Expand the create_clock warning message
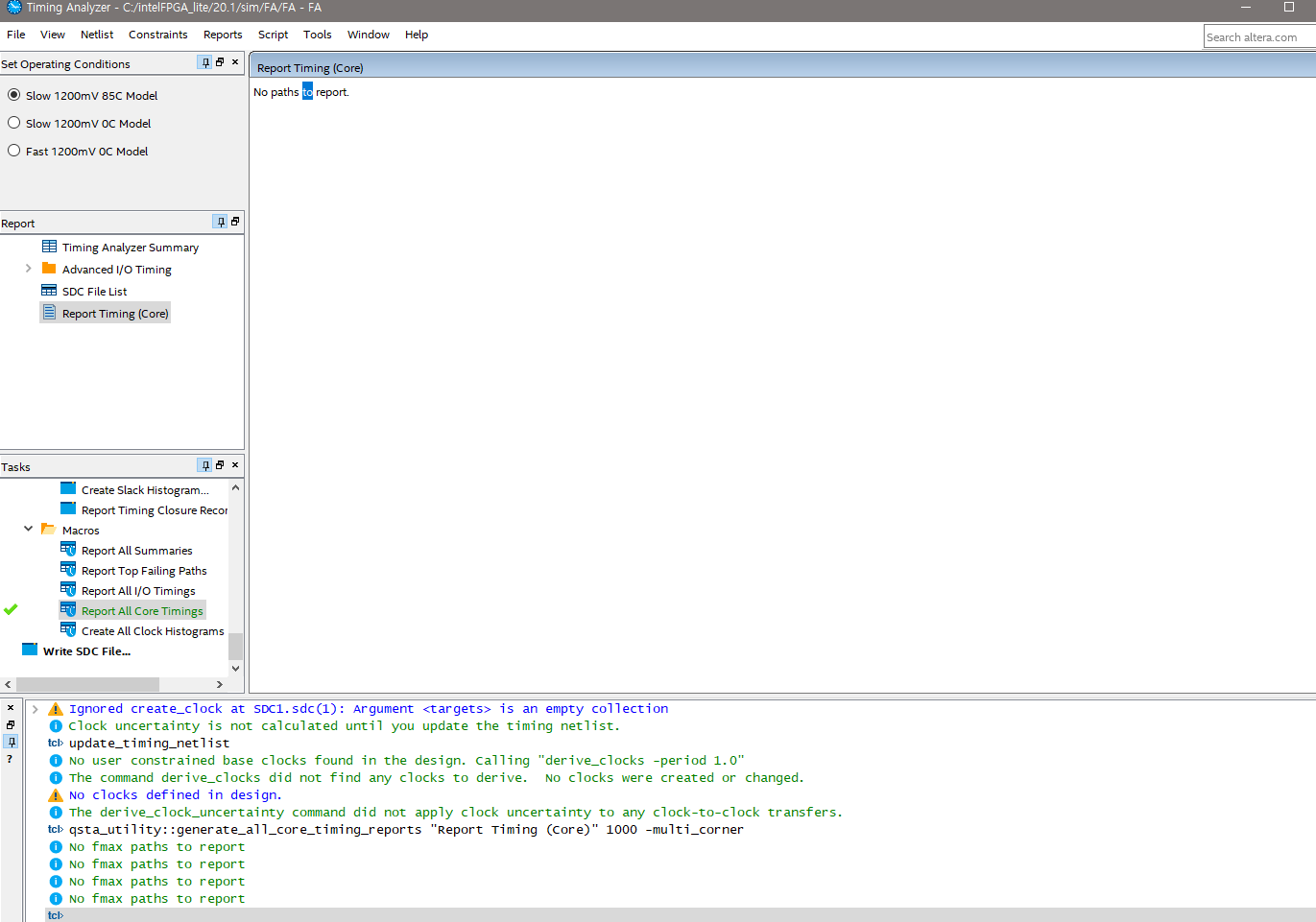Image resolution: width=1316 pixels, height=922 pixels. [36, 709]
